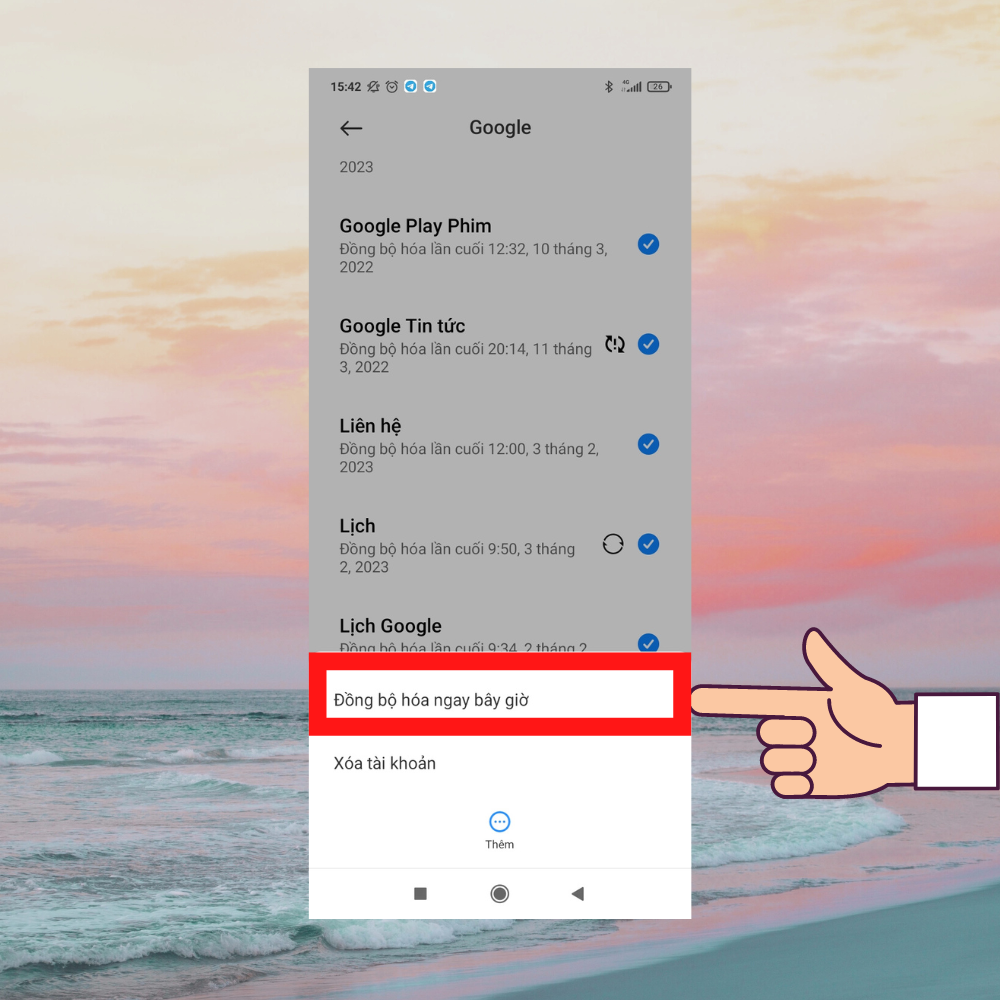Toggle the Google Tin tức sync checkbox
This screenshot has height=1000, width=1000.
click(x=648, y=344)
